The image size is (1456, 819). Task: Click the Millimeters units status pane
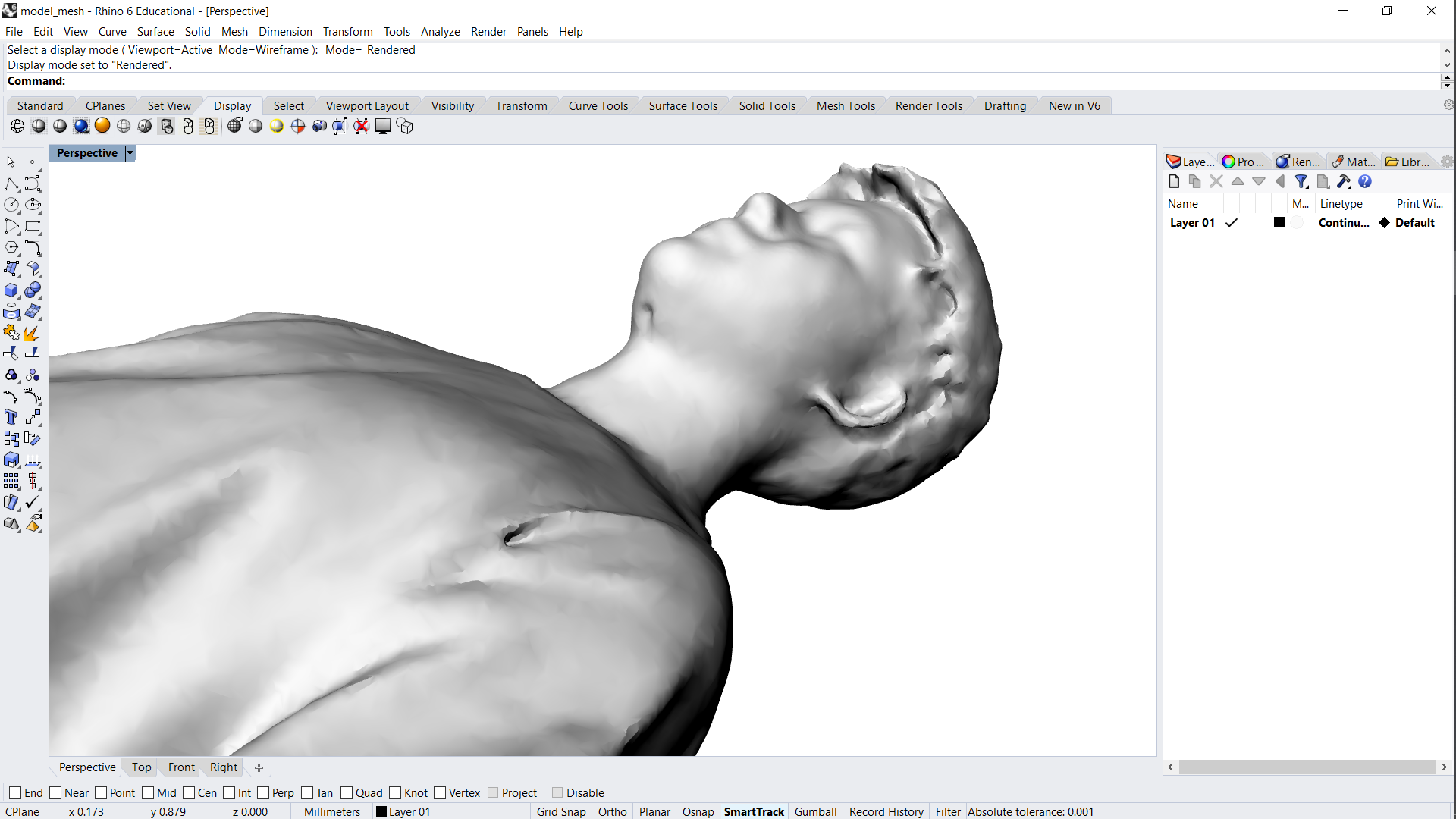pos(331,811)
